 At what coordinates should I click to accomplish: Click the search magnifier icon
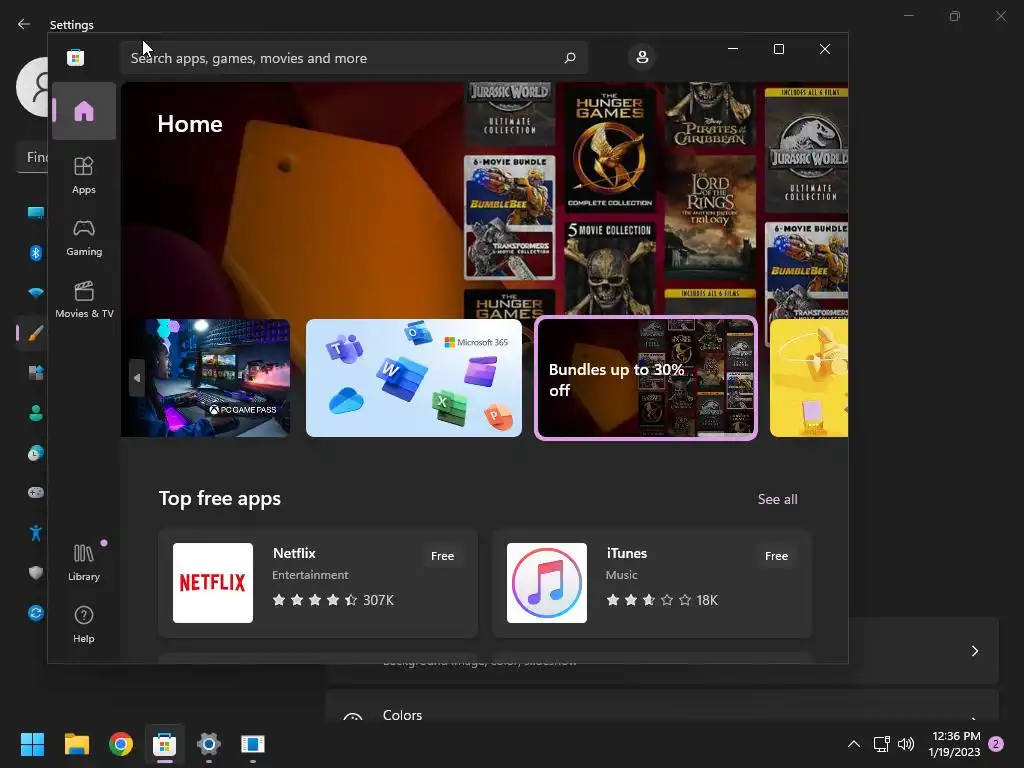(x=569, y=57)
